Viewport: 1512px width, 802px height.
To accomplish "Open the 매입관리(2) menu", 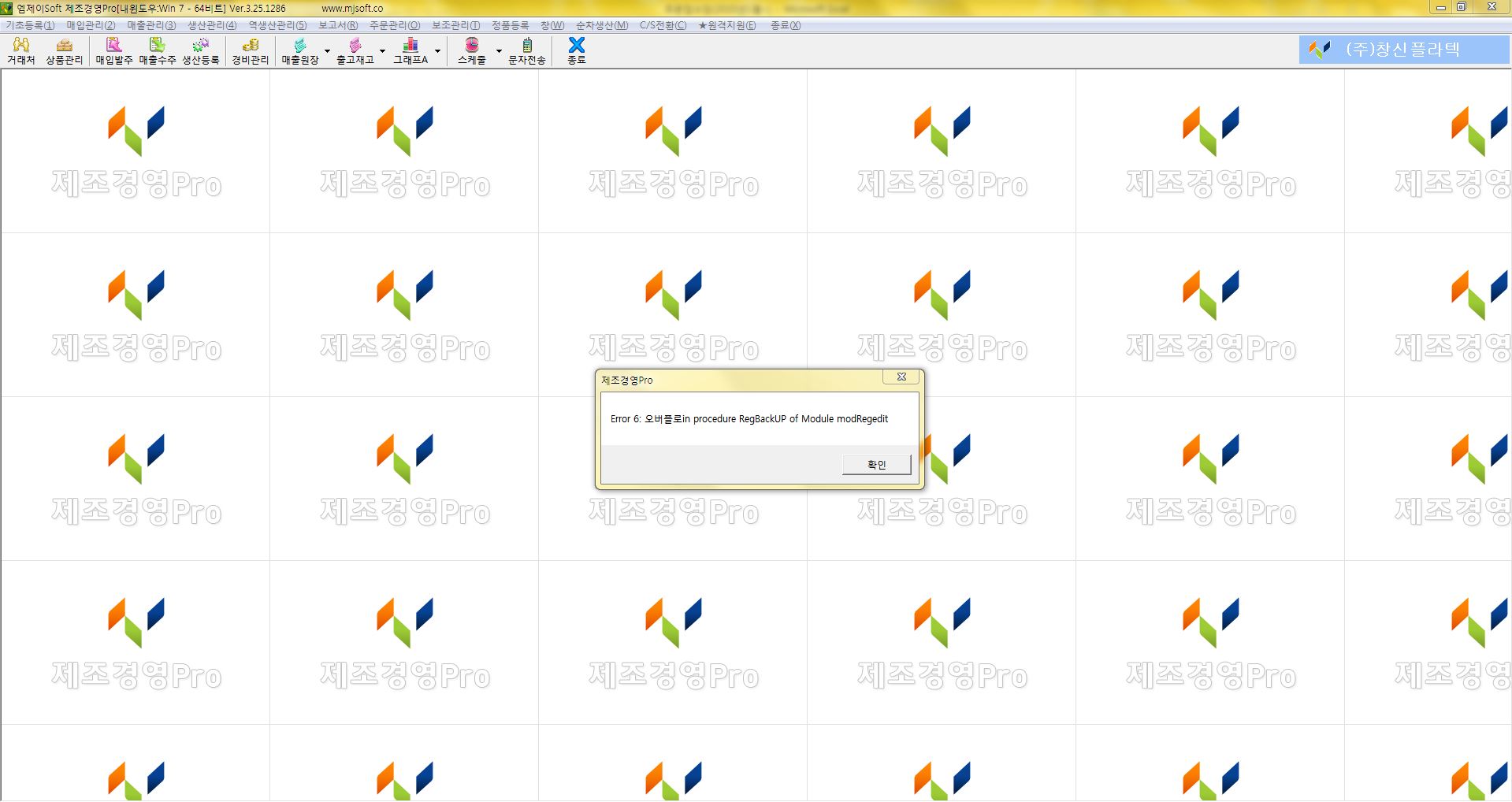I will click(x=91, y=25).
